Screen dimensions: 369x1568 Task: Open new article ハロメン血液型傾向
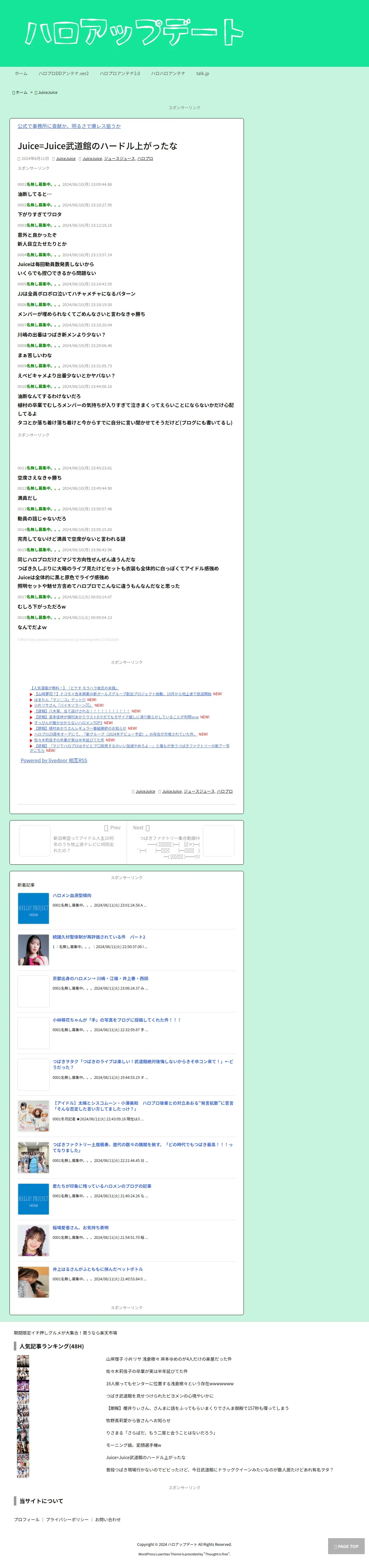(72, 896)
